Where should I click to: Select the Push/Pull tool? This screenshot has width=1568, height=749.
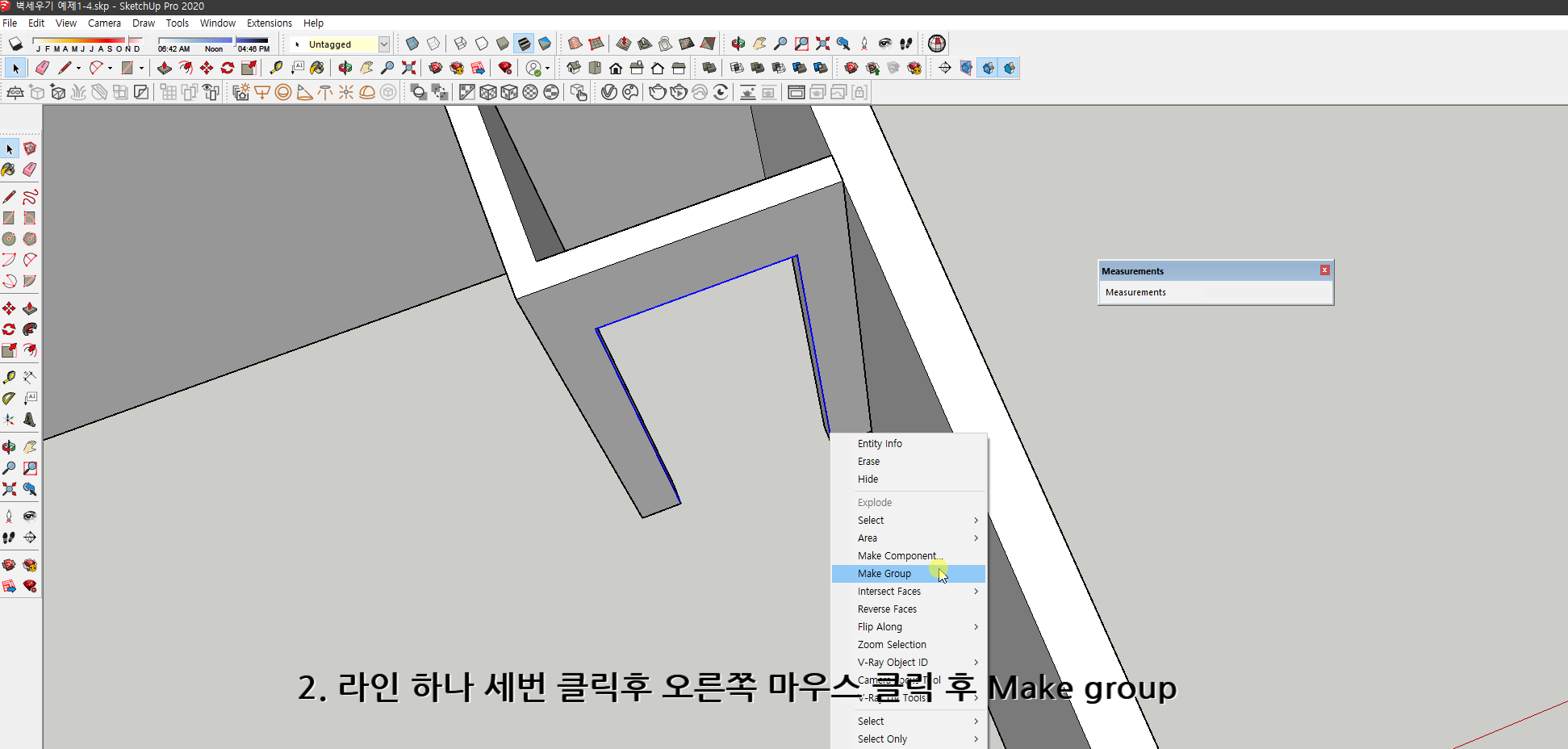coord(30,308)
